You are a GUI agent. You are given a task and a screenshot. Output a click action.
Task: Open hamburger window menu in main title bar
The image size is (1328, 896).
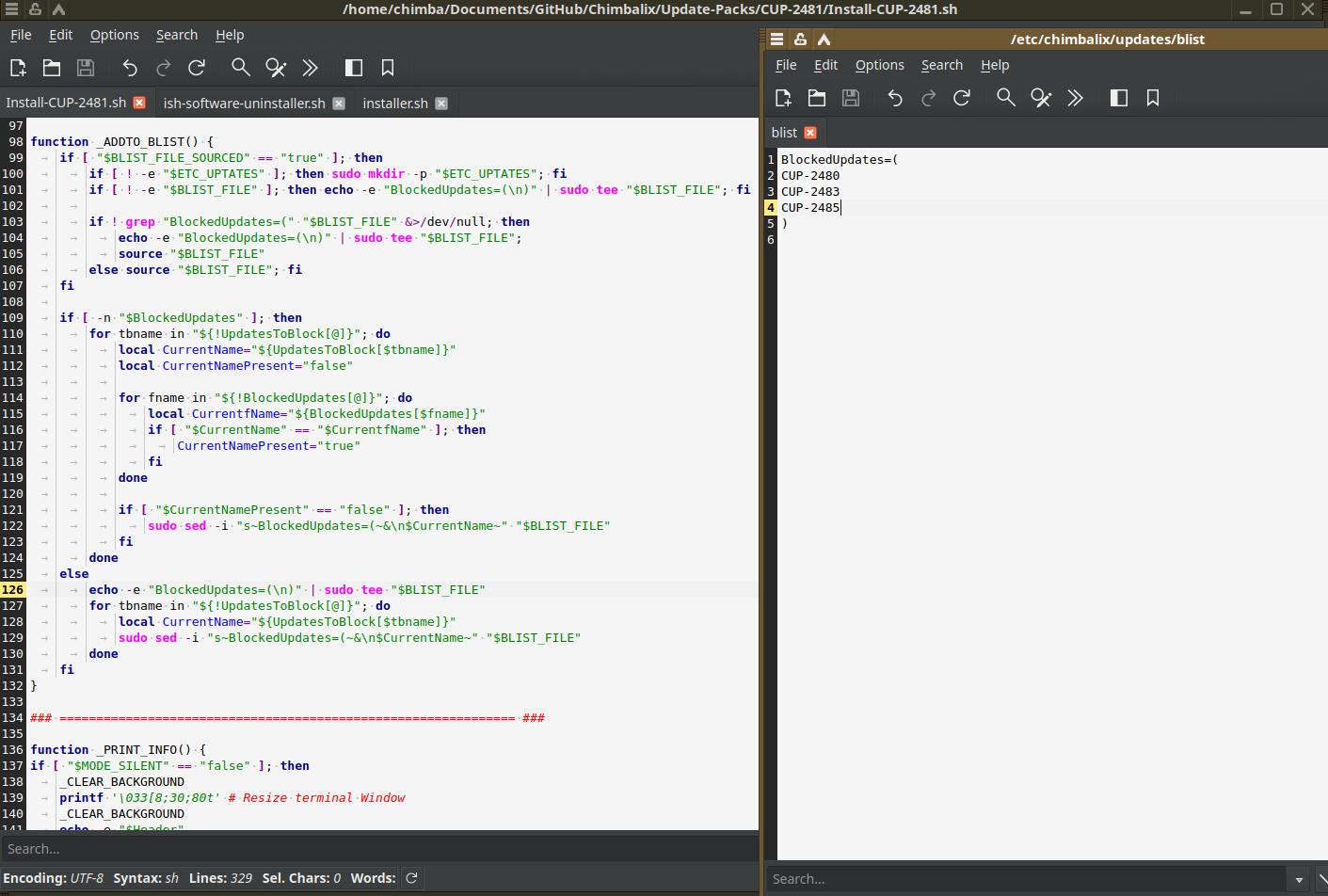11,9
